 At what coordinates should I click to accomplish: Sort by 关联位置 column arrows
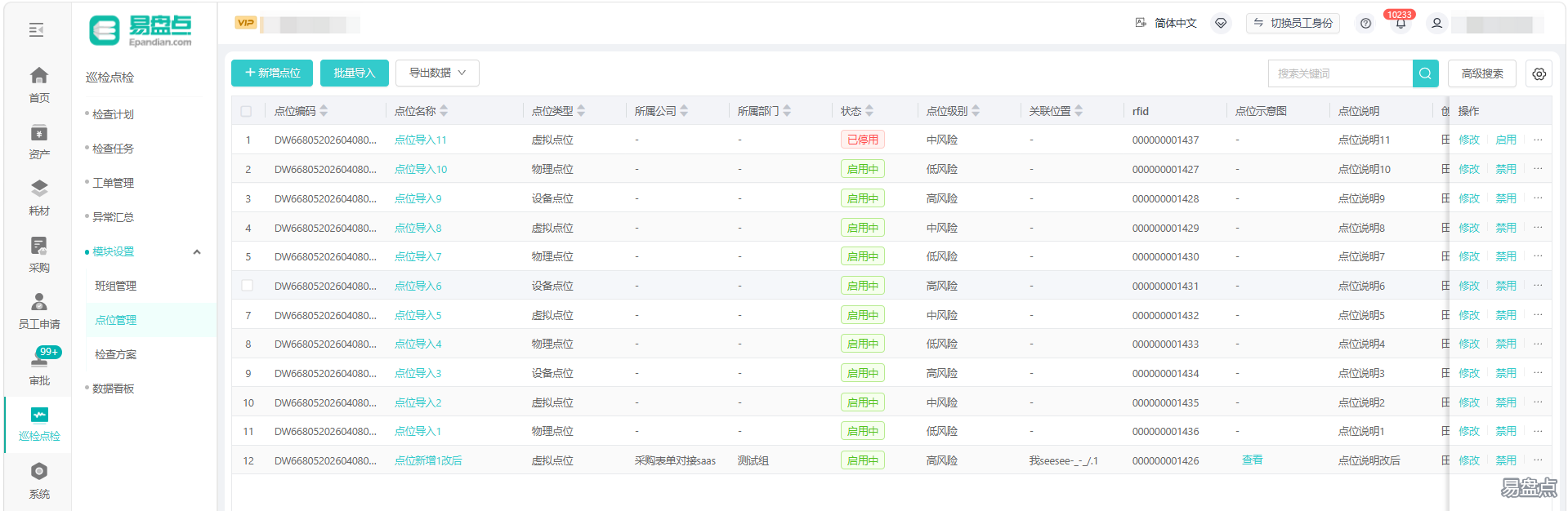1079,111
